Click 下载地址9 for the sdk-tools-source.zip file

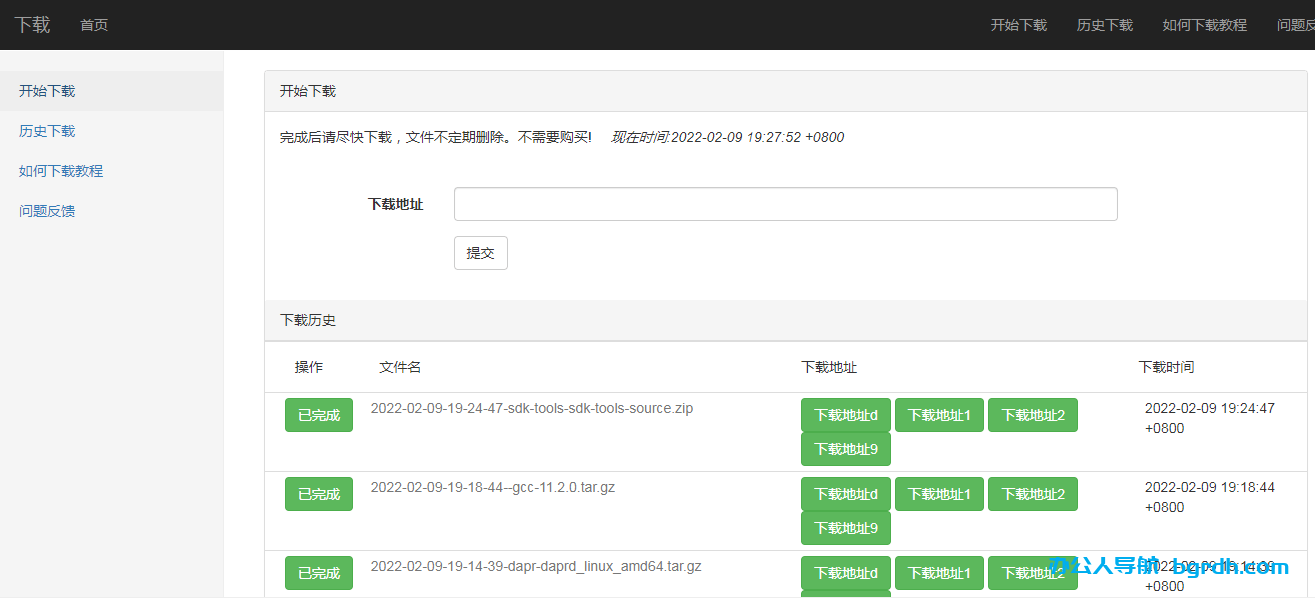(x=845, y=448)
